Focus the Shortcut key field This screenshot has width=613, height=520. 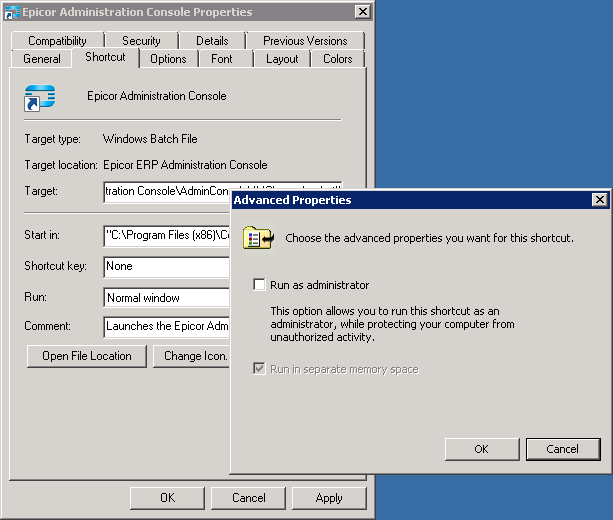[167, 267]
